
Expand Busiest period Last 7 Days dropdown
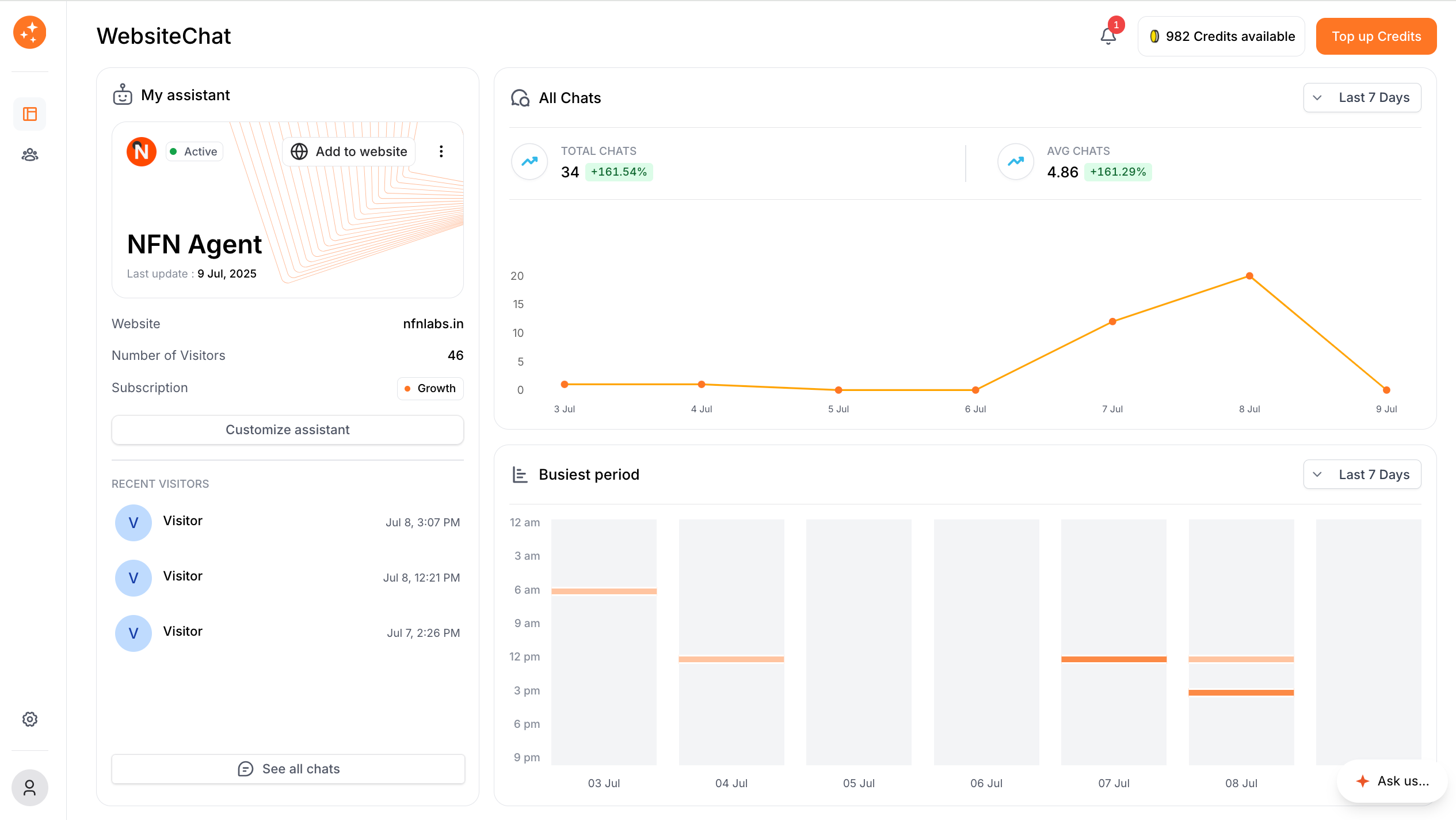1362,474
